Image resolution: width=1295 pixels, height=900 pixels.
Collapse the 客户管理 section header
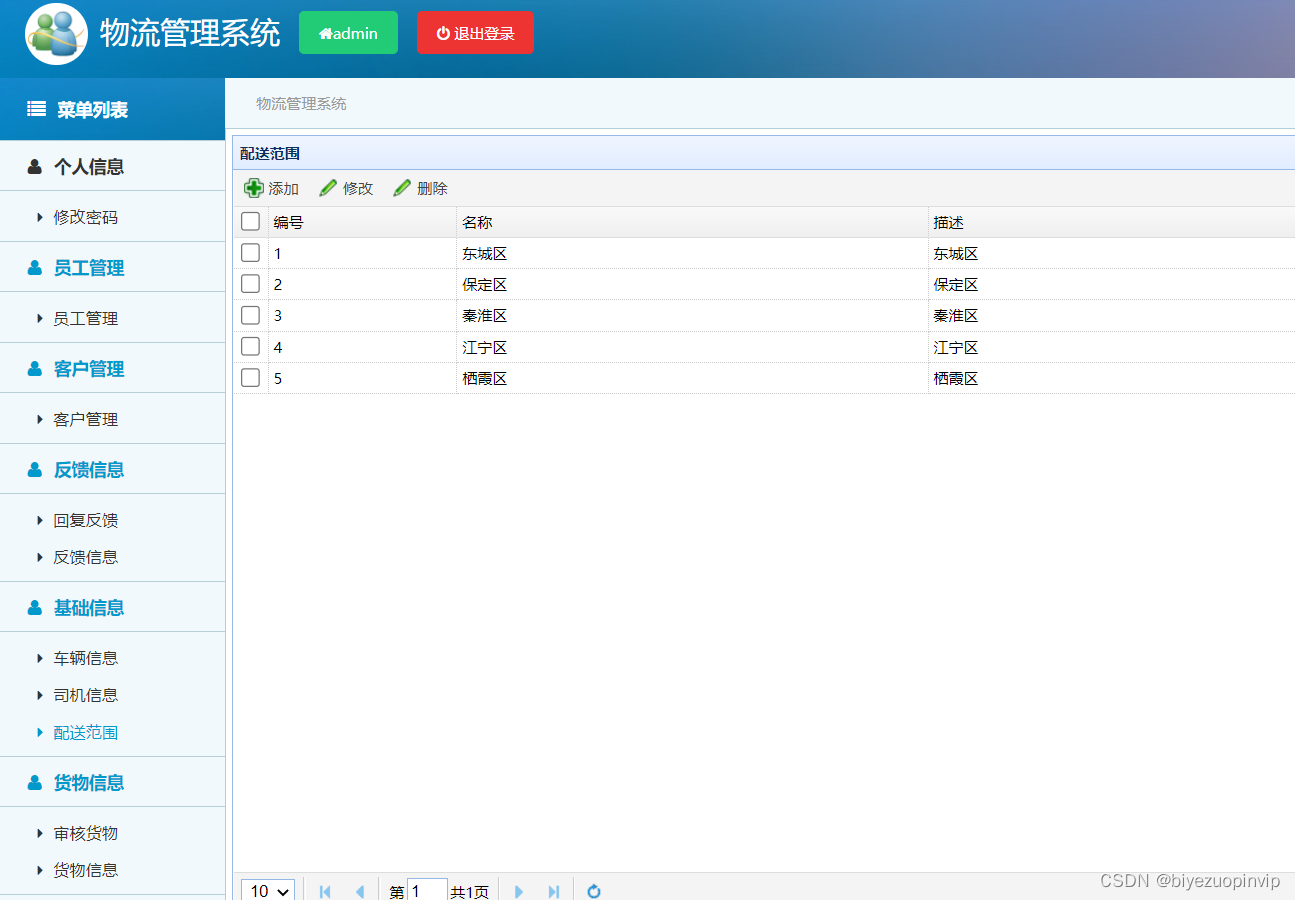(x=112, y=368)
